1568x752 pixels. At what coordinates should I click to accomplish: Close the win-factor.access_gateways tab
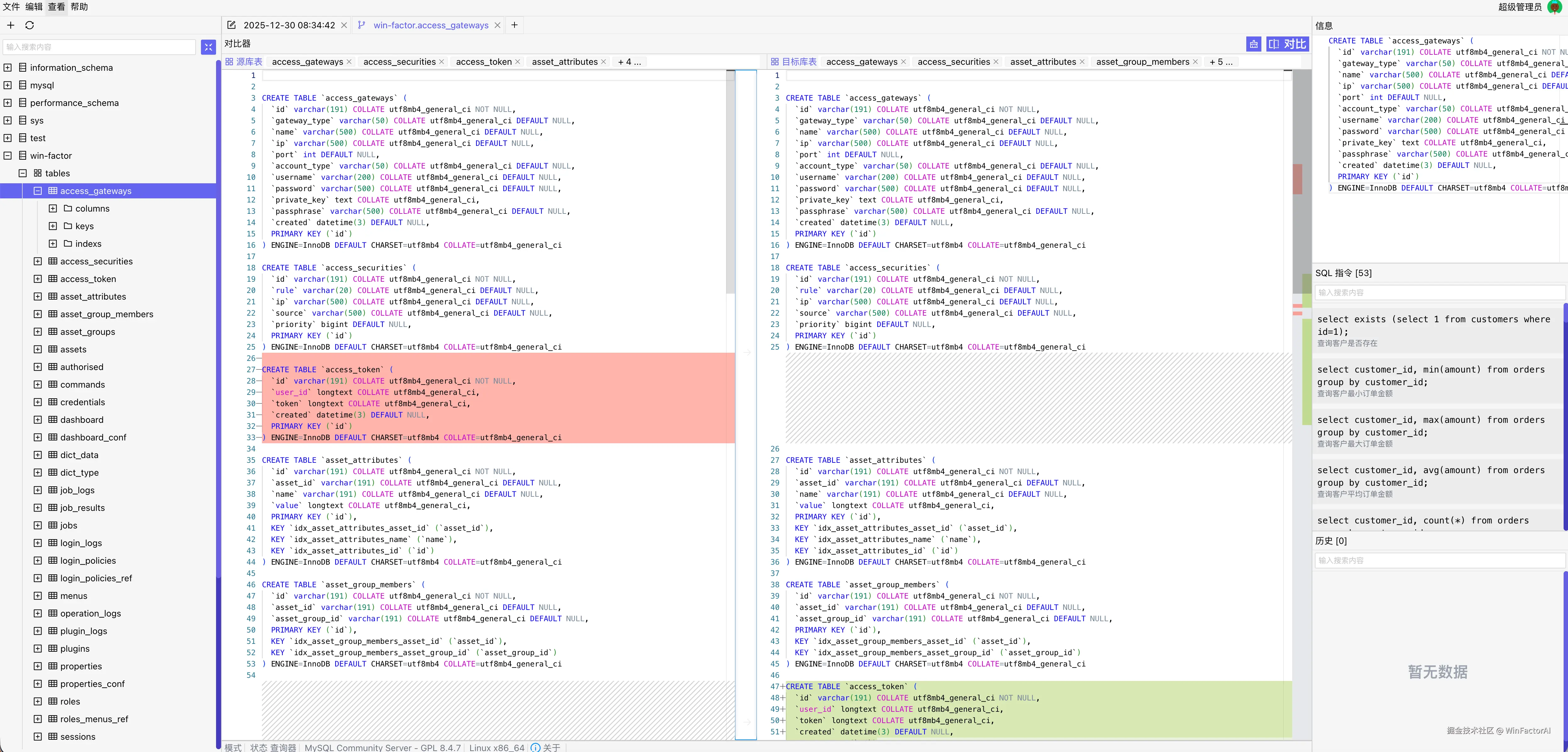click(497, 25)
